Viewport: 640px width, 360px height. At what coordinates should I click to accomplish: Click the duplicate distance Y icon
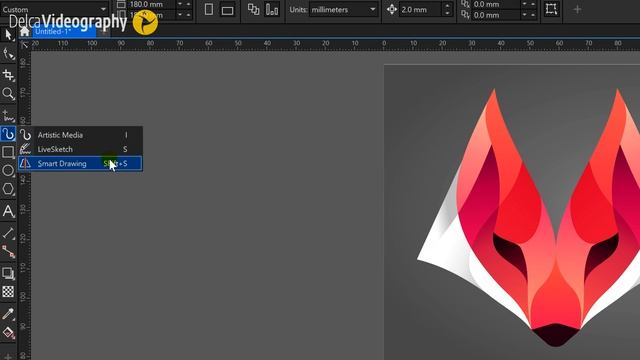465,15
